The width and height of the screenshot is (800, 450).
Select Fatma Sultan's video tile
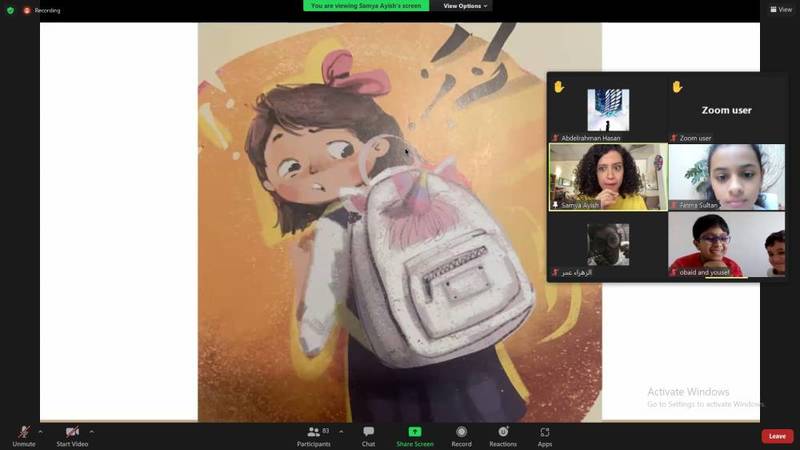click(x=727, y=176)
